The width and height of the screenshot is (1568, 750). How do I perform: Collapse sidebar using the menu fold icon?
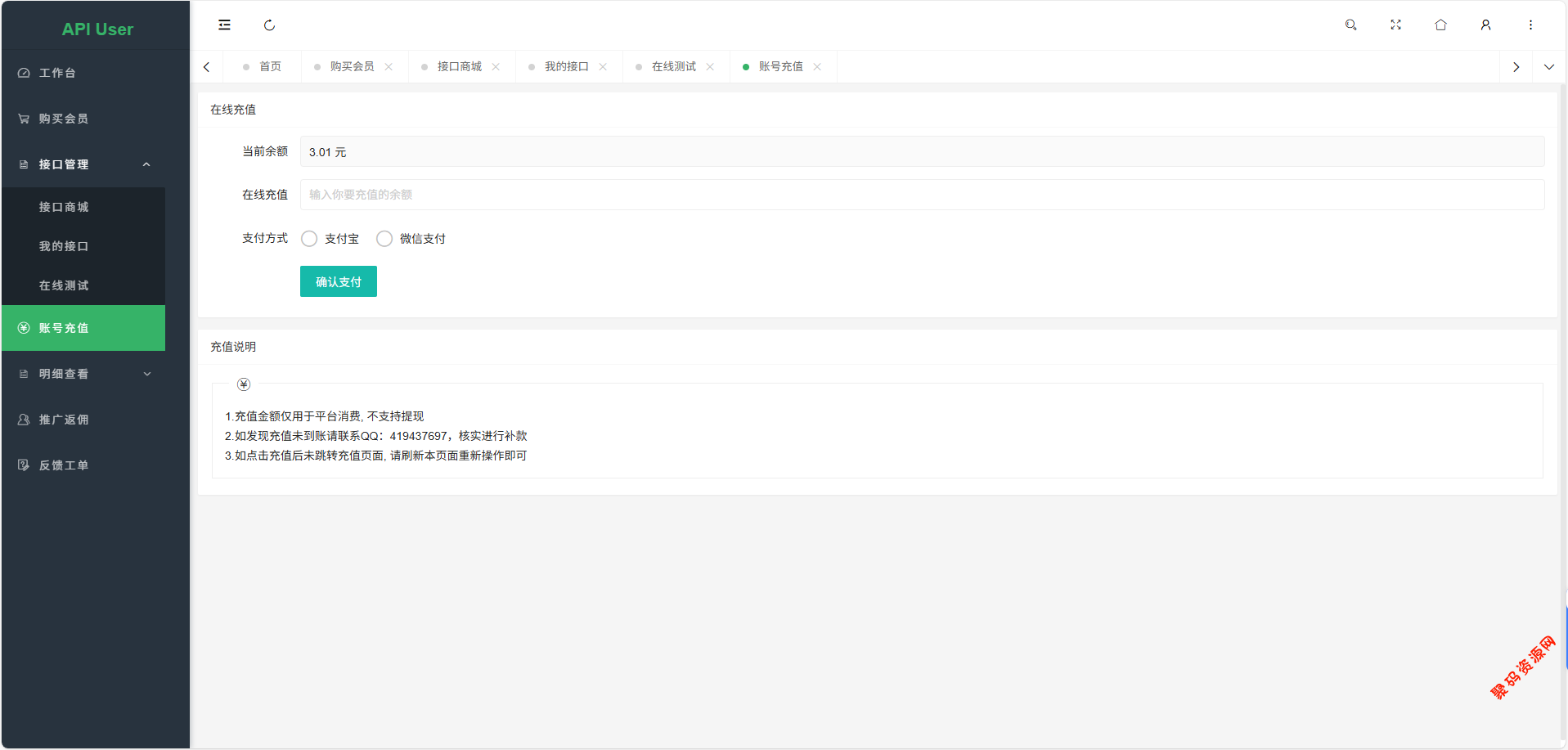coord(224,25)
